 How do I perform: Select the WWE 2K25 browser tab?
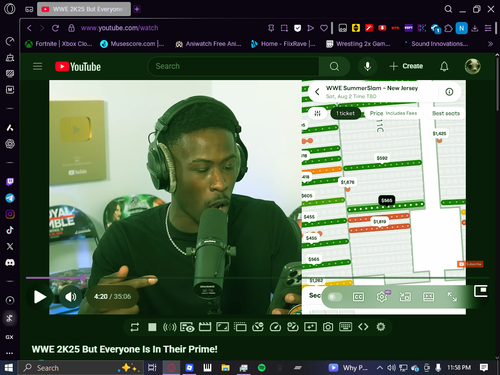pyautogui.click(x=84, y=9)
